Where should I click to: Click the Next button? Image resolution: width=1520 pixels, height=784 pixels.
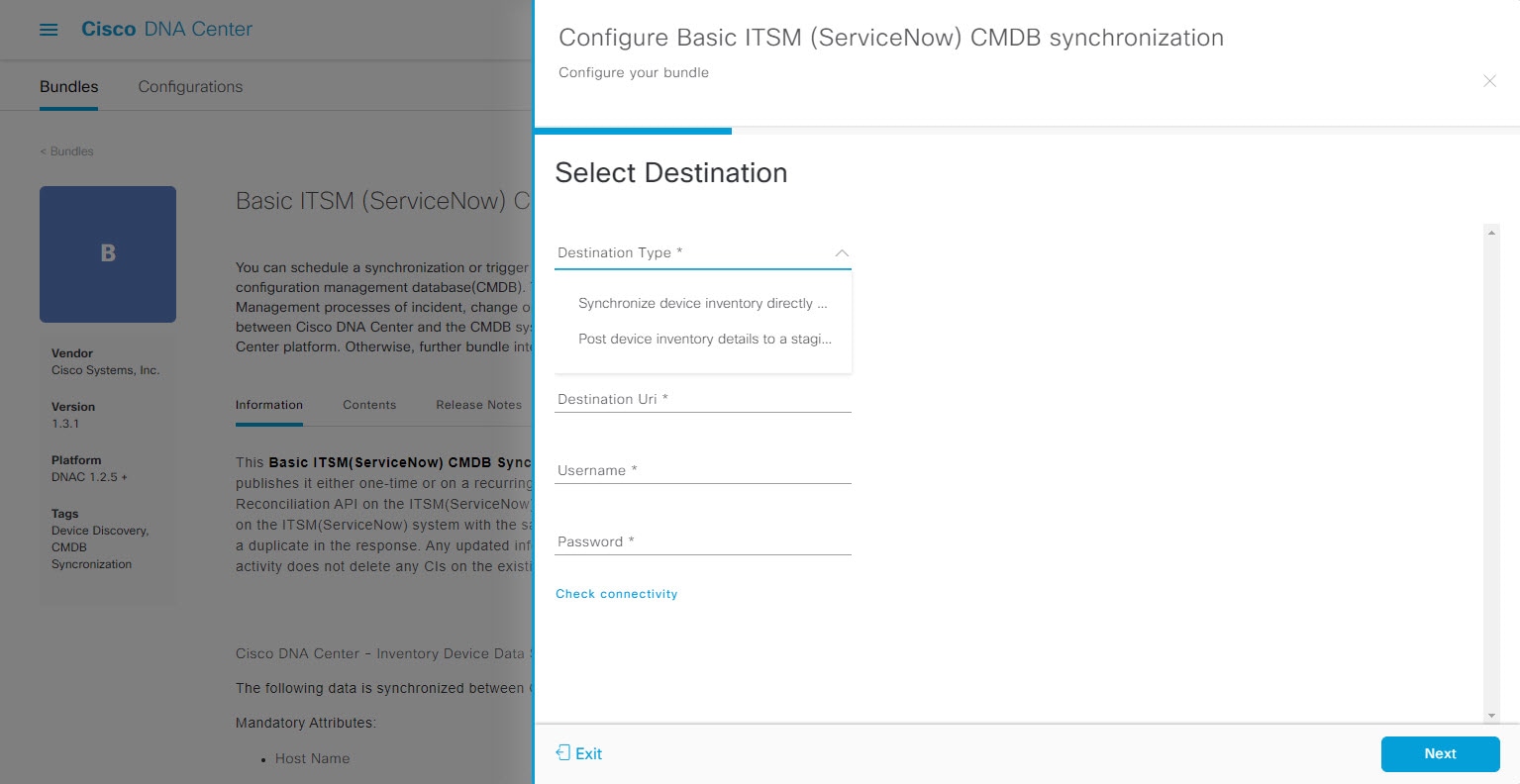point(1440,753)
